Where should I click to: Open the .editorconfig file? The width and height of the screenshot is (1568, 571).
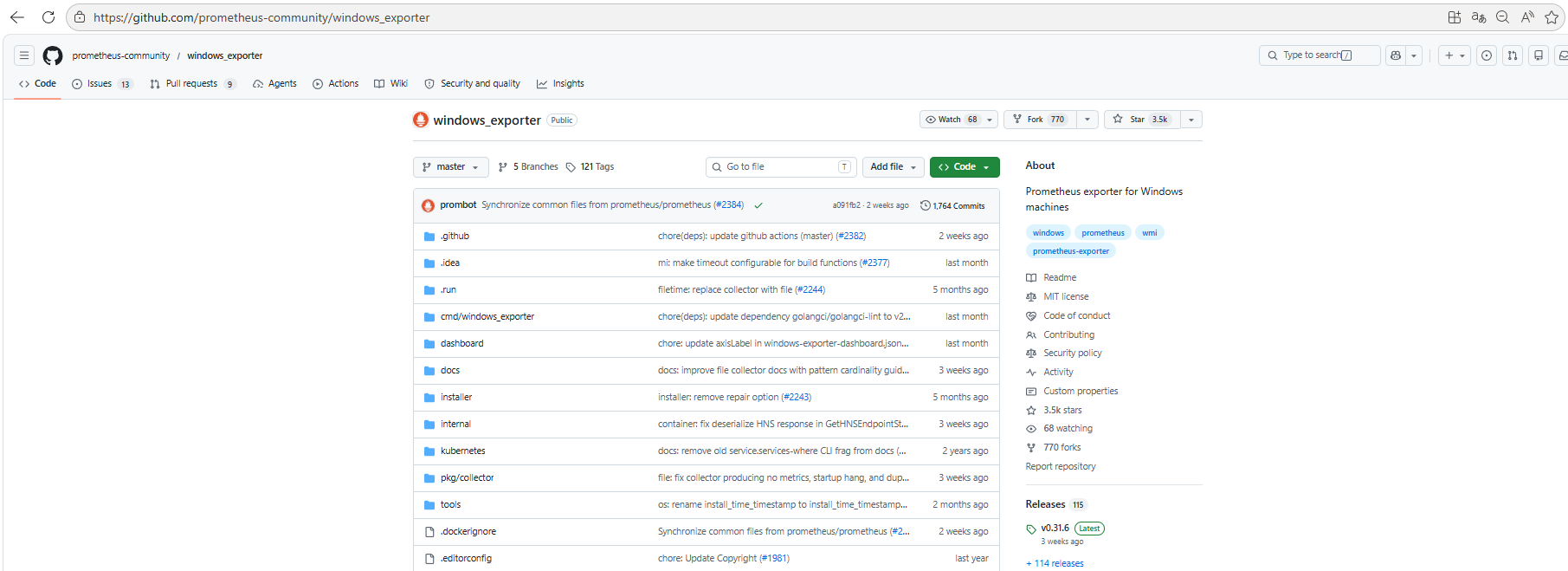tap(466, 559)
